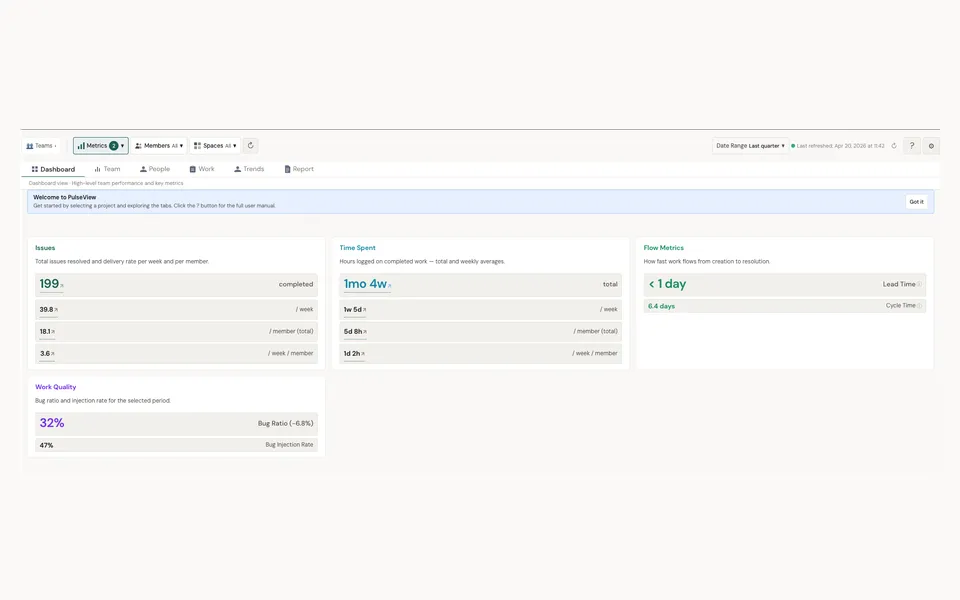Click the 'Bug Ratio (-6.8%)' label
The width and height of the screenshot is (960, 600).
(x=285, y=423)
